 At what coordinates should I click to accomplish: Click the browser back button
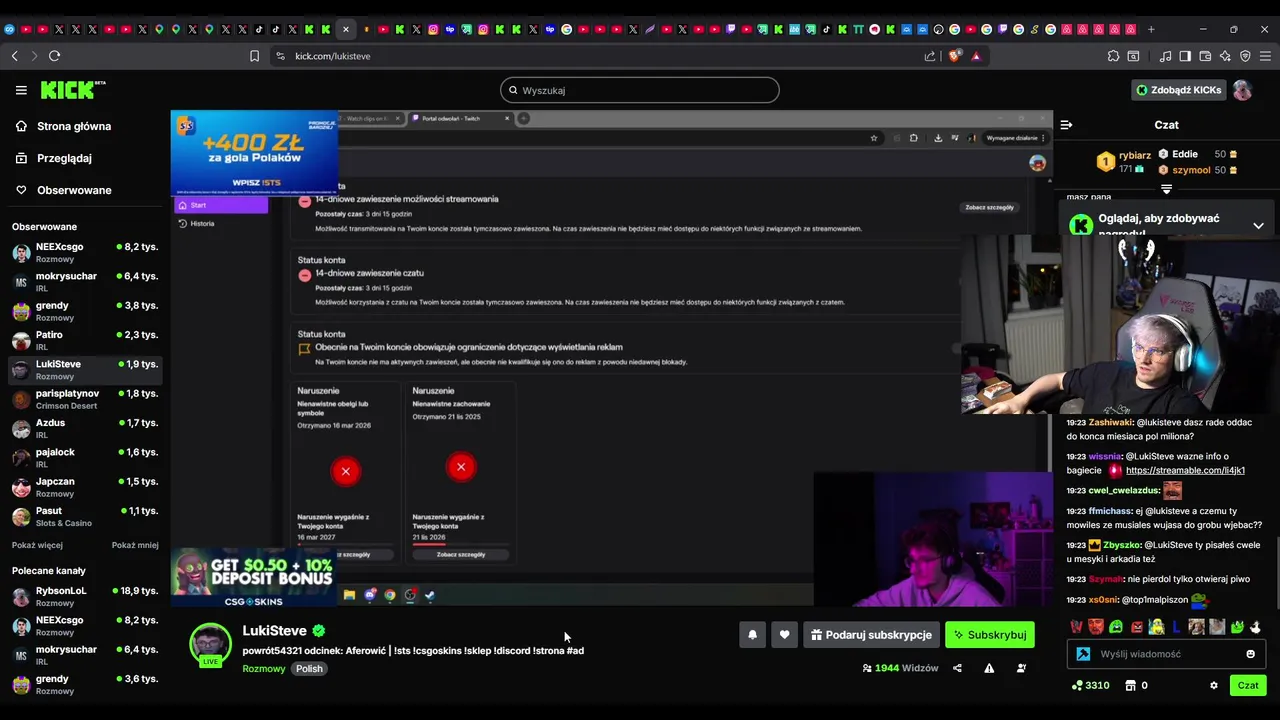click(14, 56)
